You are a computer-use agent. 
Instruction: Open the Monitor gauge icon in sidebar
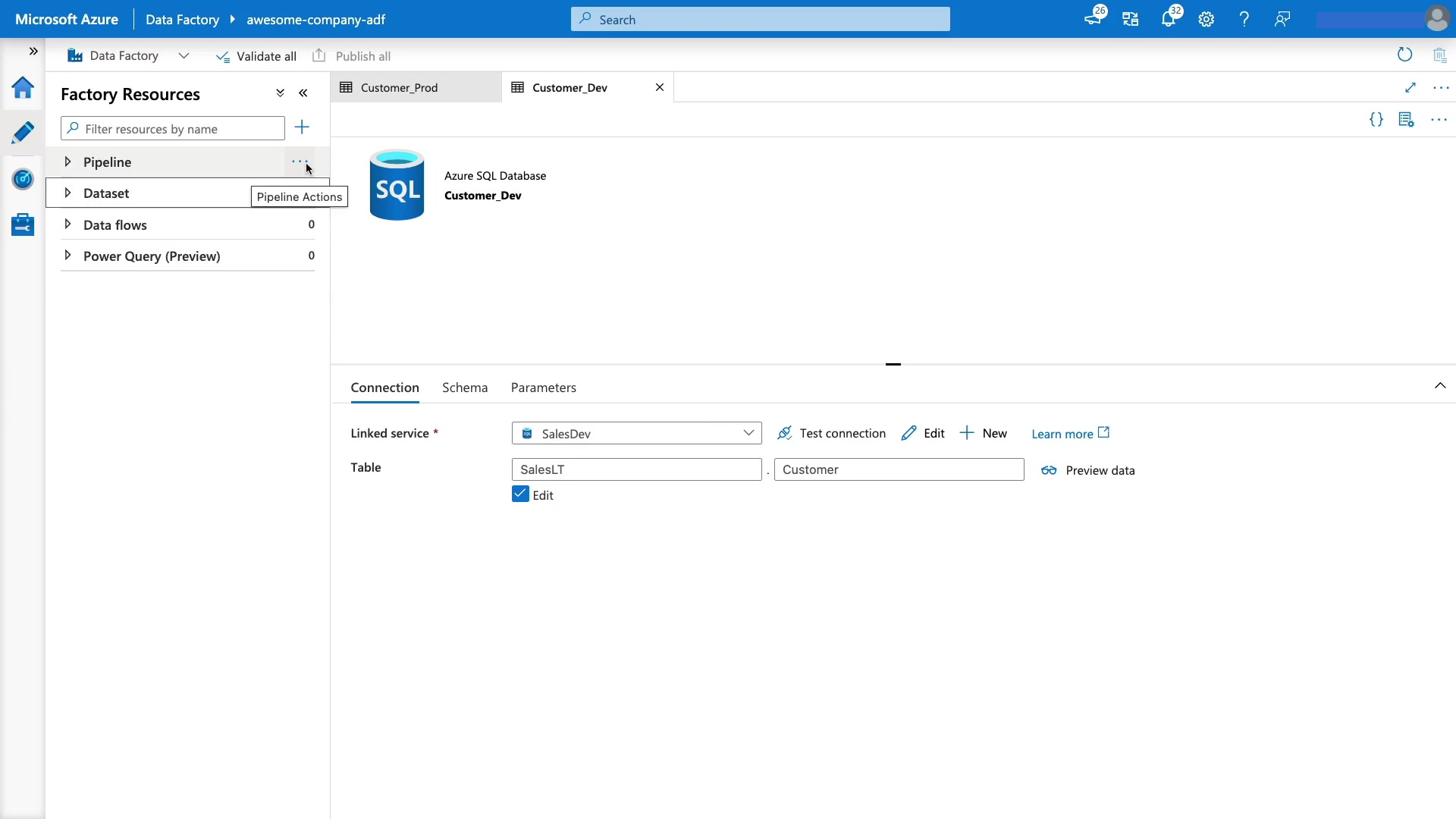[23, 179]
